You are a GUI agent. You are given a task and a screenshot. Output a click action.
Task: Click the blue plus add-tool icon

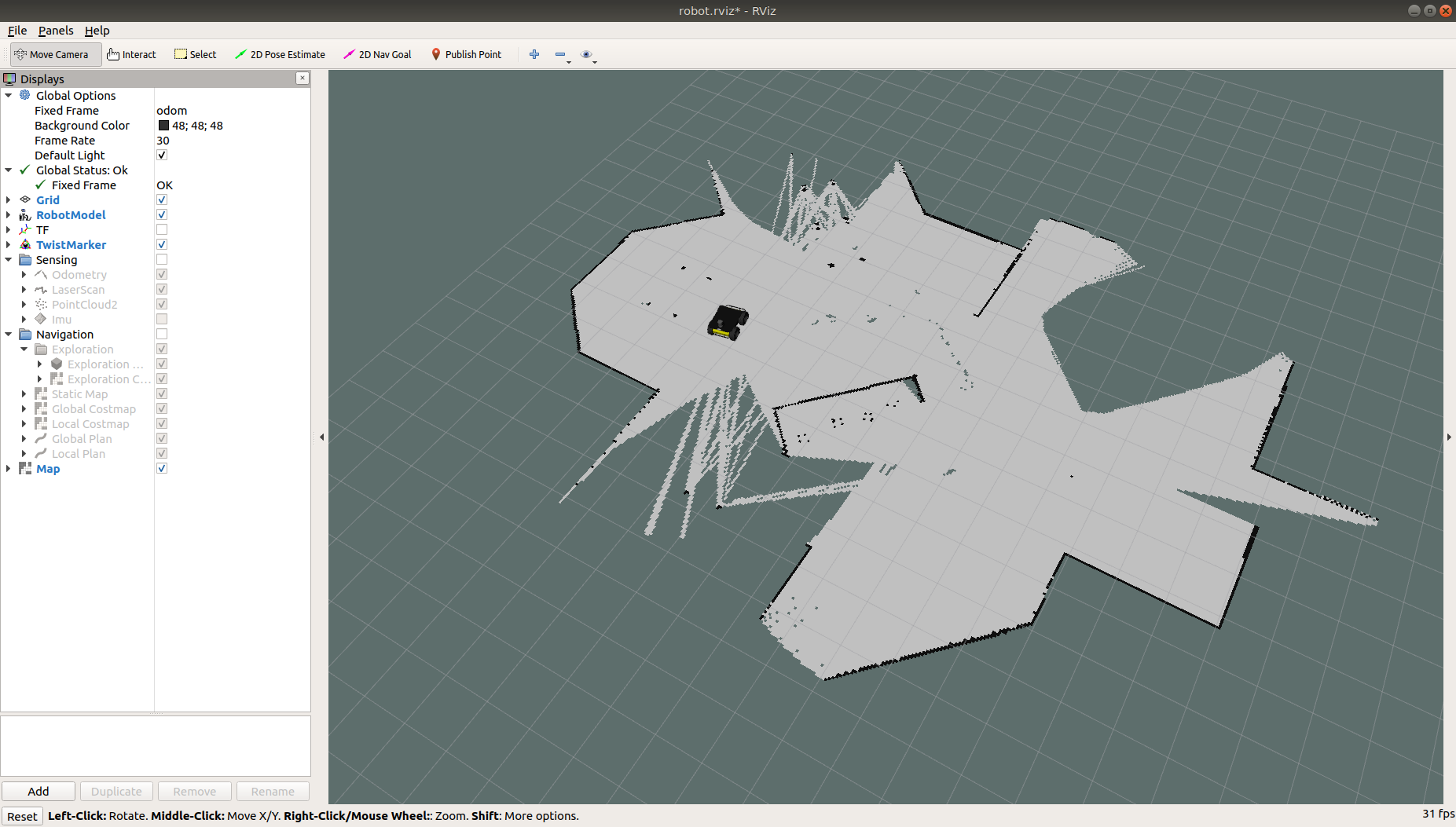tap(534, 54)
